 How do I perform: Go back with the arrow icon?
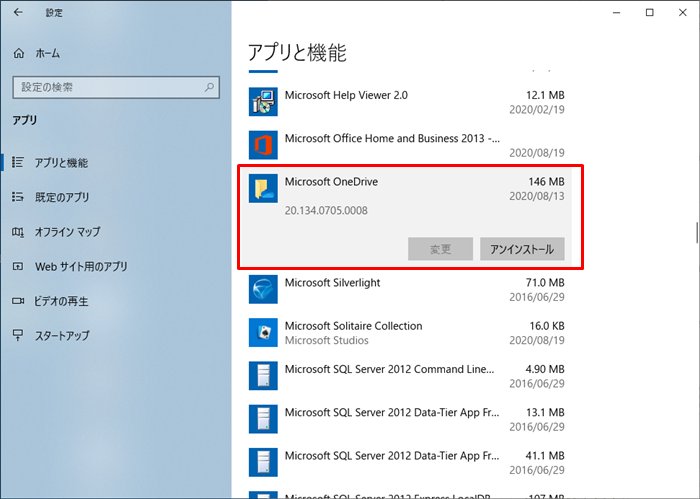pos(18,12)
